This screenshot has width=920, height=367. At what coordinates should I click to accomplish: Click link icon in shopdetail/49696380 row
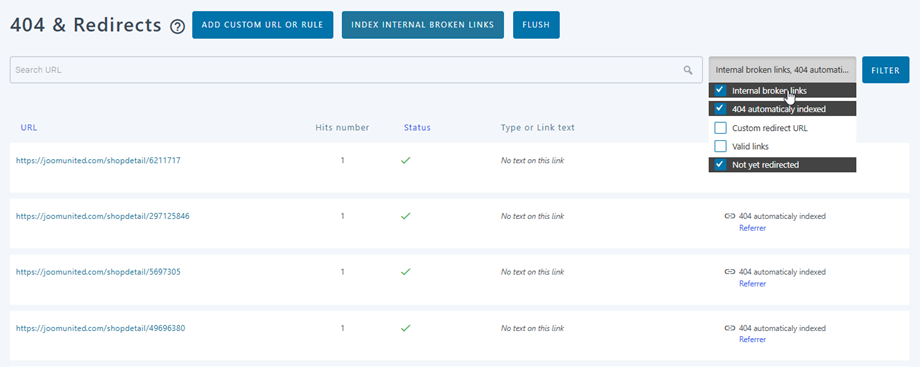click(730, 328)
